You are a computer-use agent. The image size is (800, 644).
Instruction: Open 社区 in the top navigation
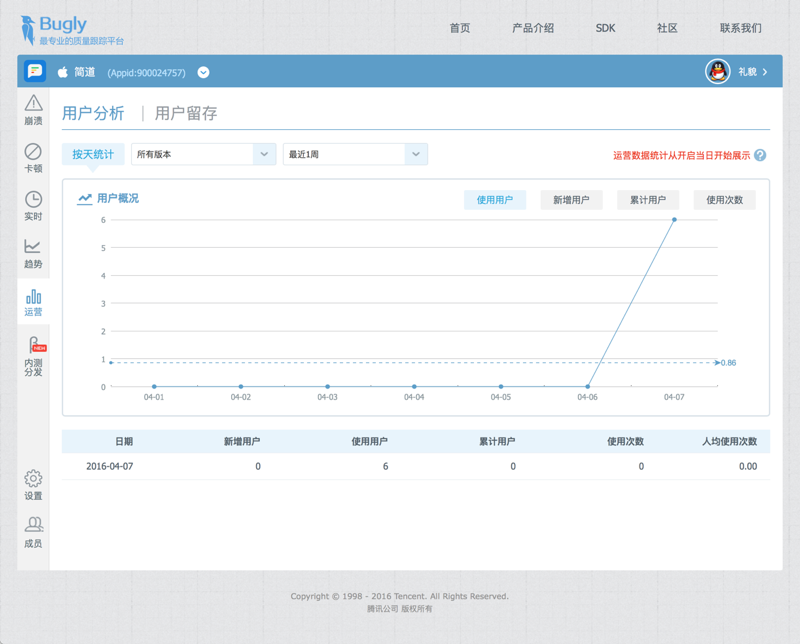[x=667, y=28]
